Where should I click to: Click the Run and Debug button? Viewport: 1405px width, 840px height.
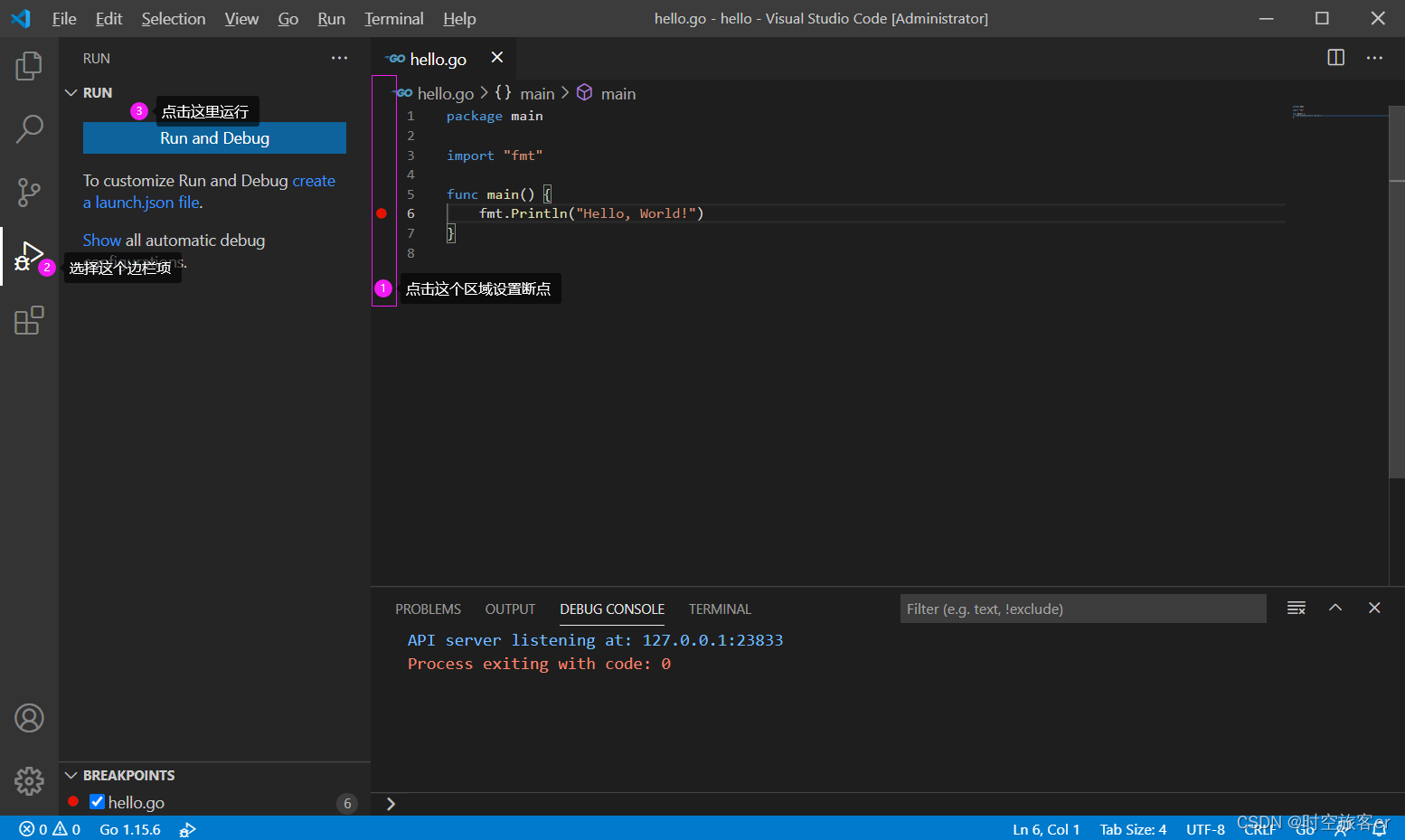214,138
